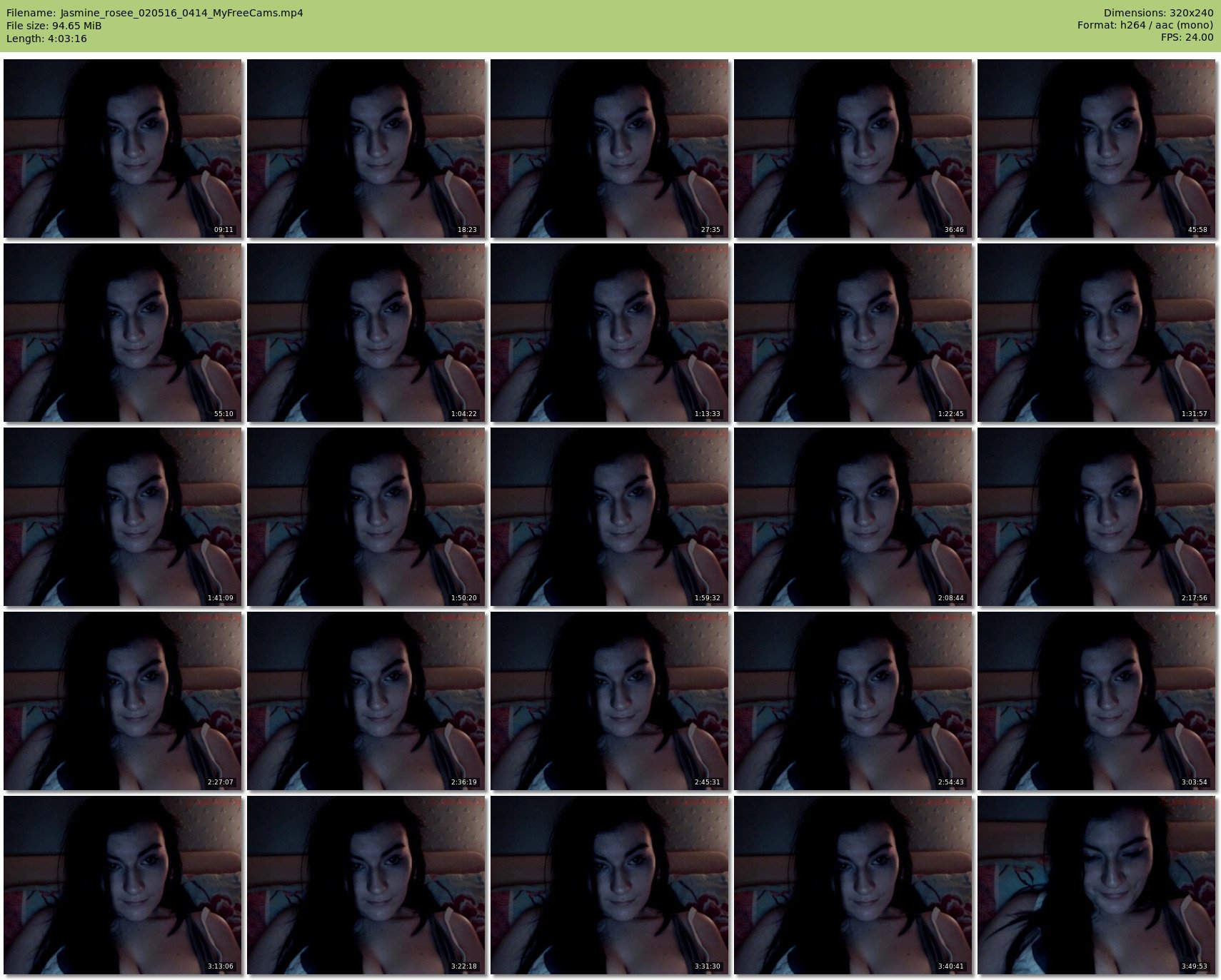
Task: Click the 'Format: h264 / aac (mono)' text
Action: click(x=1145, y=26)
